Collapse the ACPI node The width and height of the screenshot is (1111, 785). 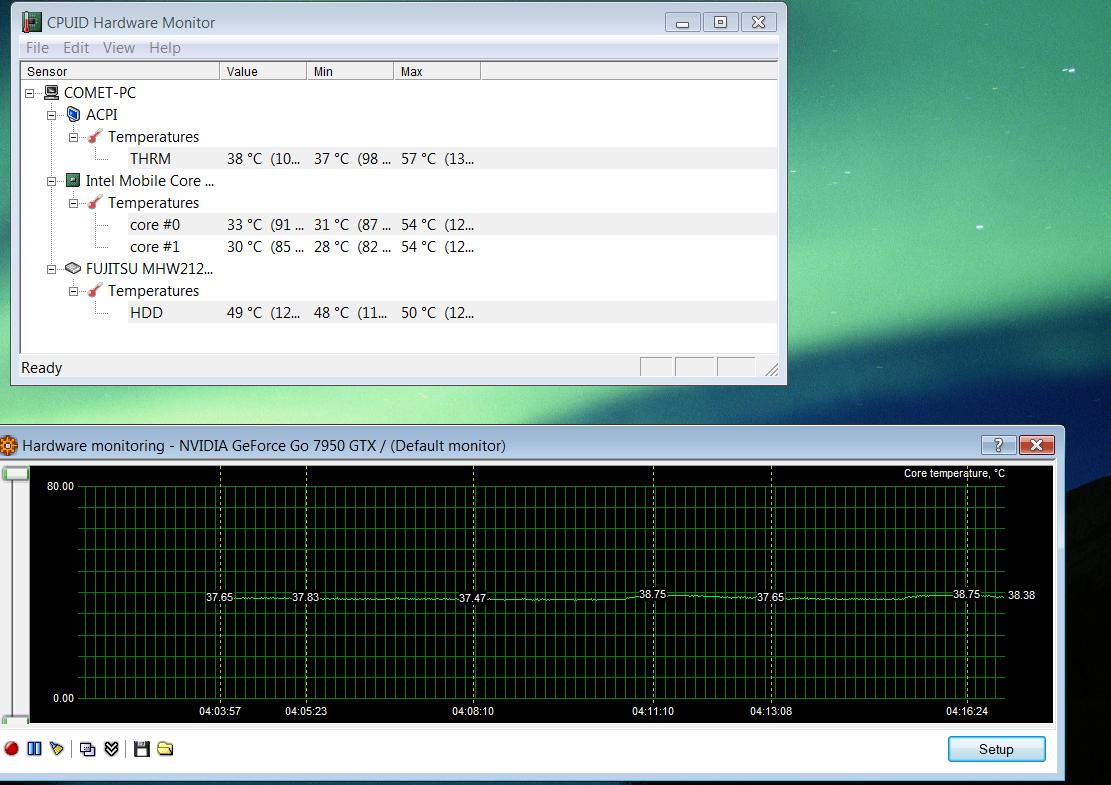[x=51, y=115]
